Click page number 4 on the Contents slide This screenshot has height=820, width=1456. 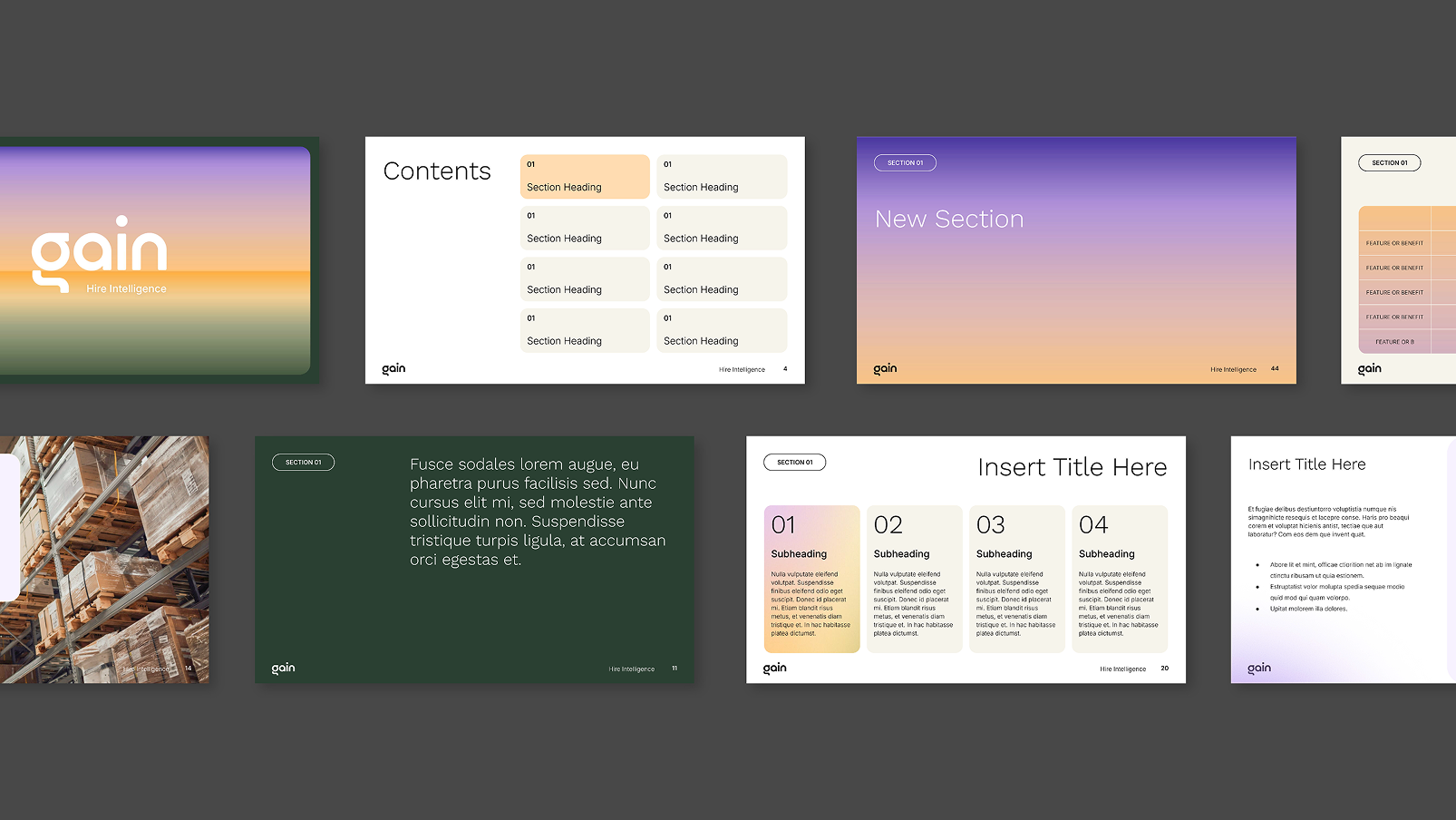pos(785,369)
